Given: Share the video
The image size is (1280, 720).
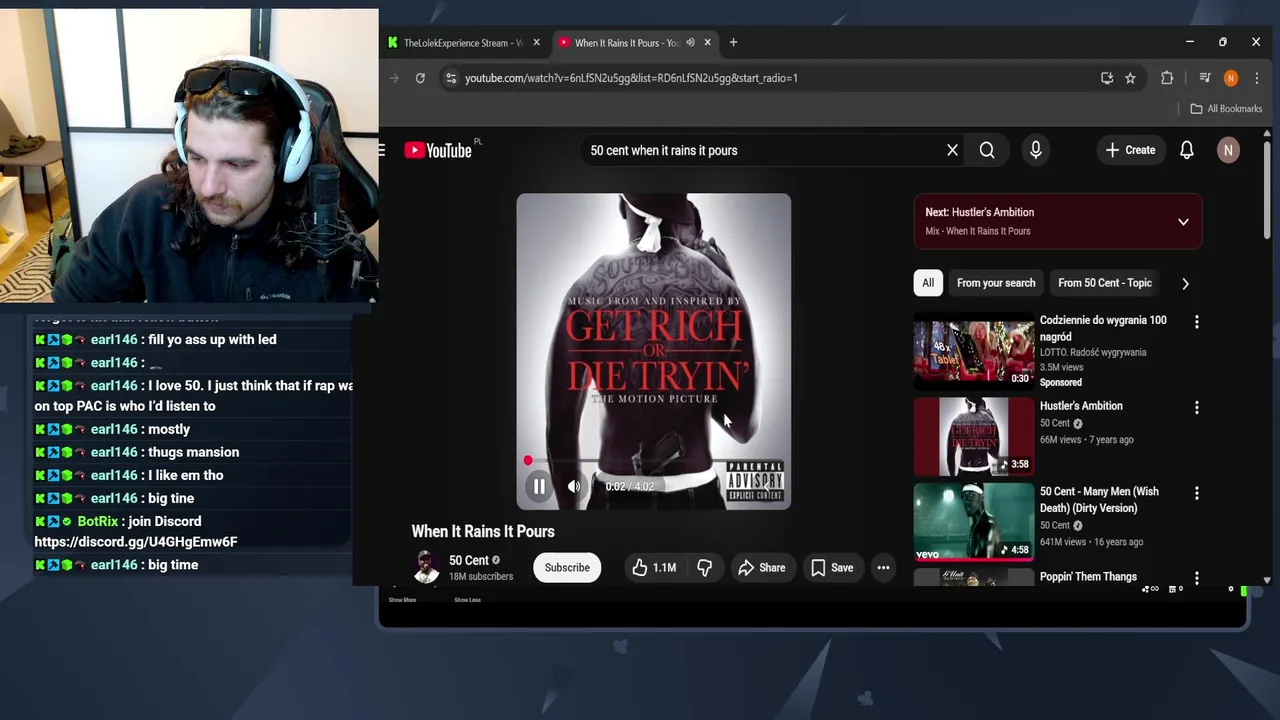Looking at the screenshot, I should (762, 568).
